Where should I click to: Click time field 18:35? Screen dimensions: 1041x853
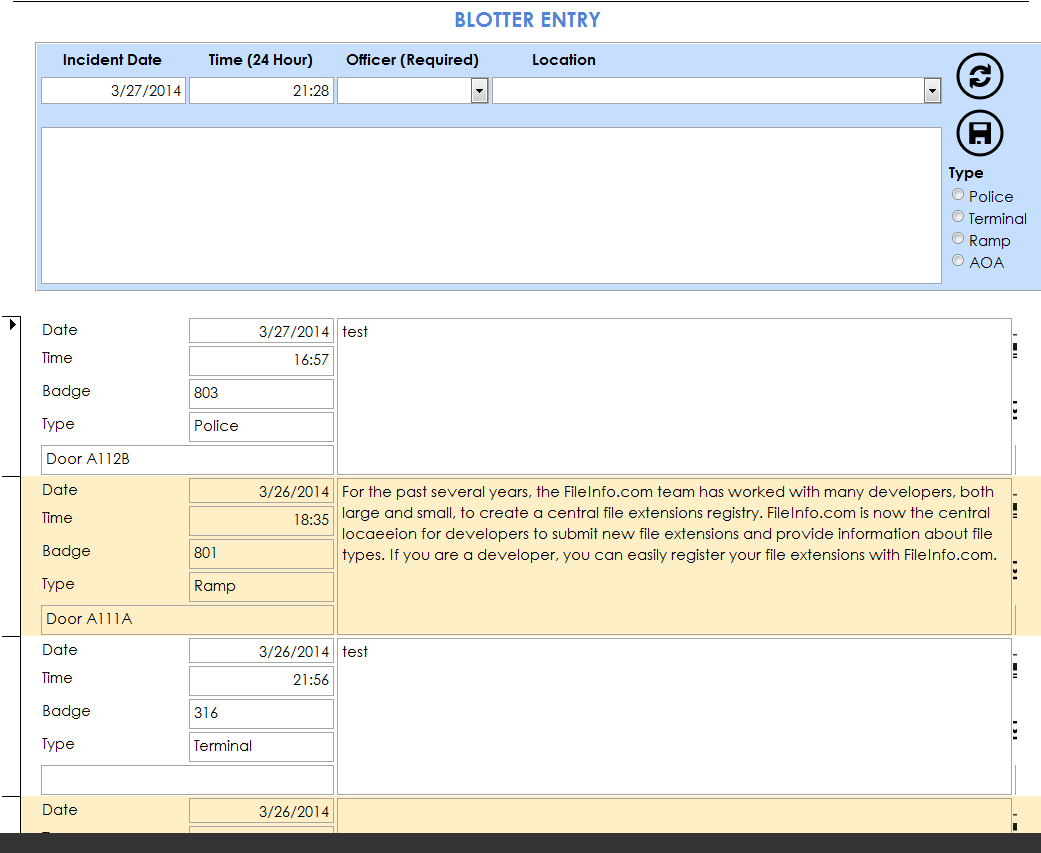click(262, 520)
